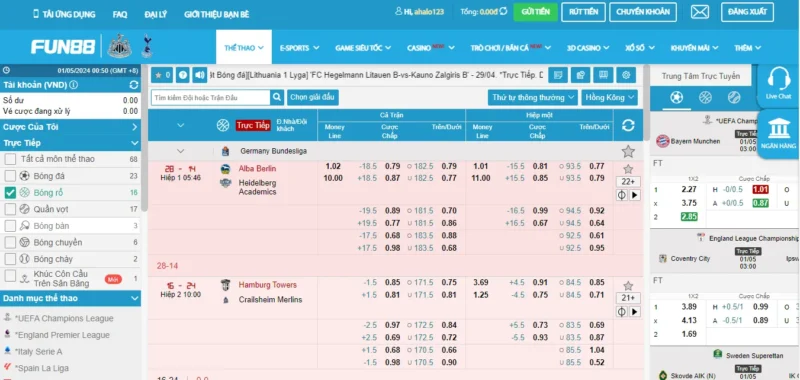Click the search magnifier beside the team search box
This screenshot has height=380, width=800.
pos(277,97)
